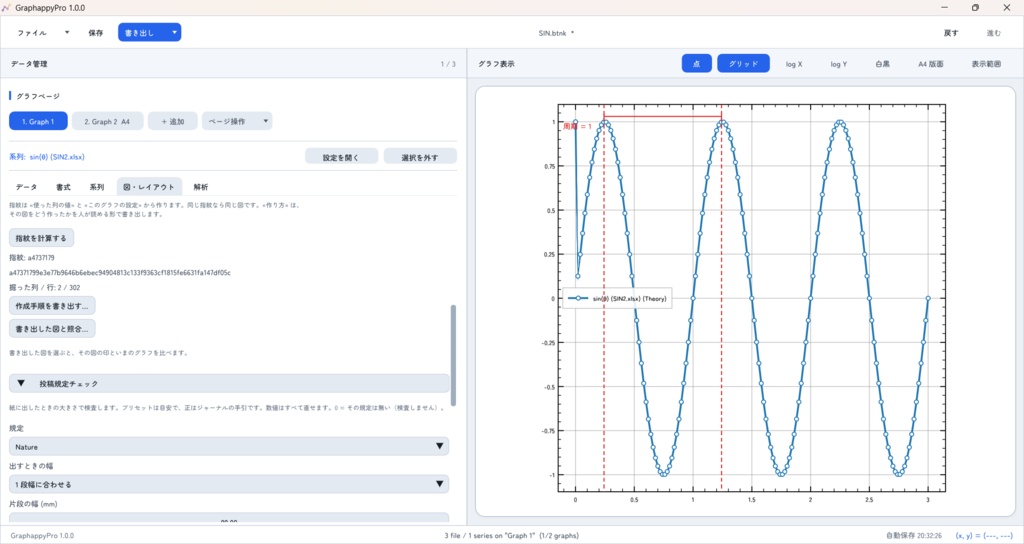Click the 1 / 3 counter in データ管理
Image resolution: width=1024 pixels, height=544 pixels.
click(448, 64)
